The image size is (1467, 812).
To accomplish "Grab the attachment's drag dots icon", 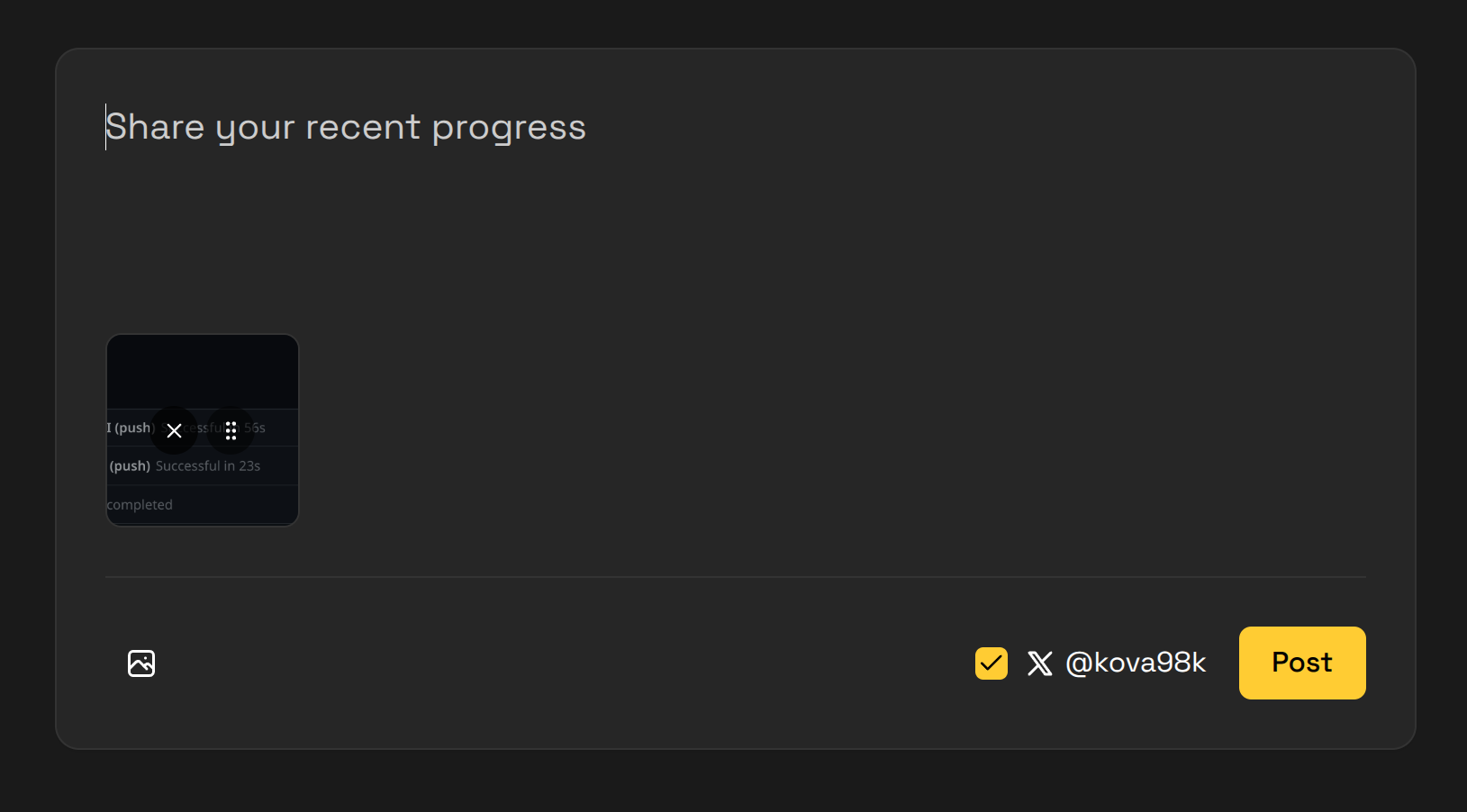I will 231,430.
